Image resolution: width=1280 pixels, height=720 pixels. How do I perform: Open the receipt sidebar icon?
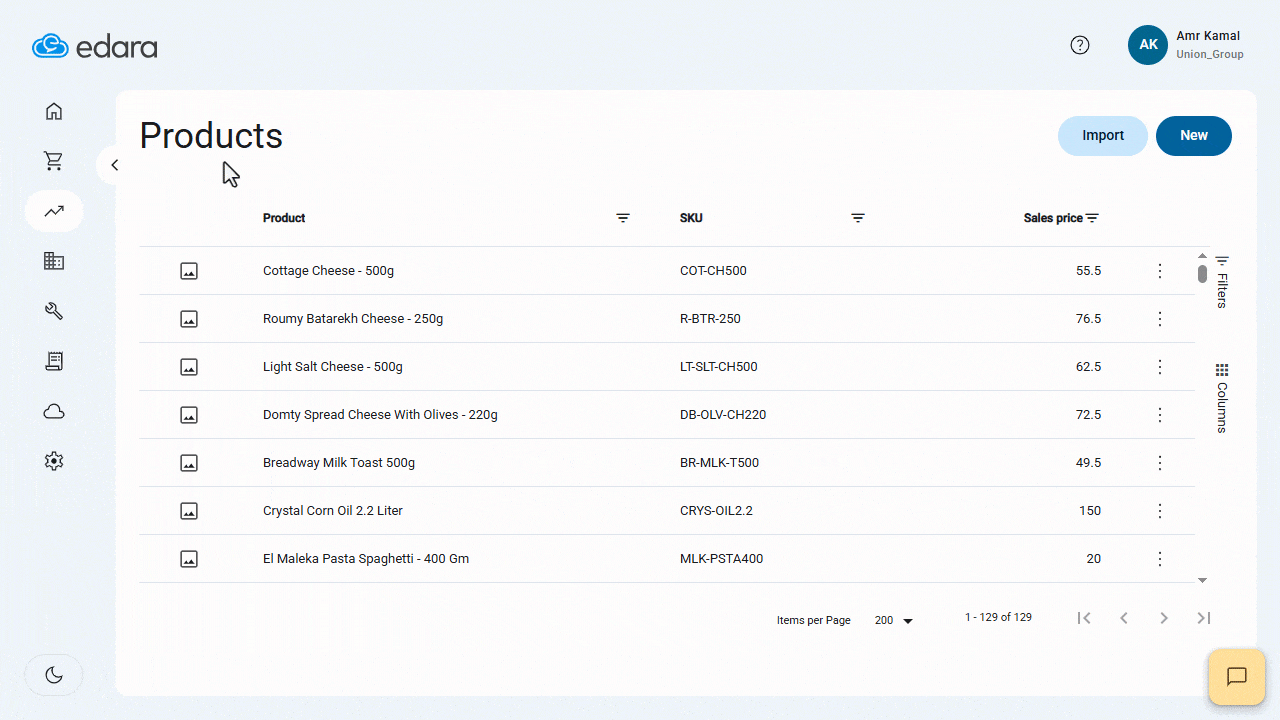coord(54,361)
